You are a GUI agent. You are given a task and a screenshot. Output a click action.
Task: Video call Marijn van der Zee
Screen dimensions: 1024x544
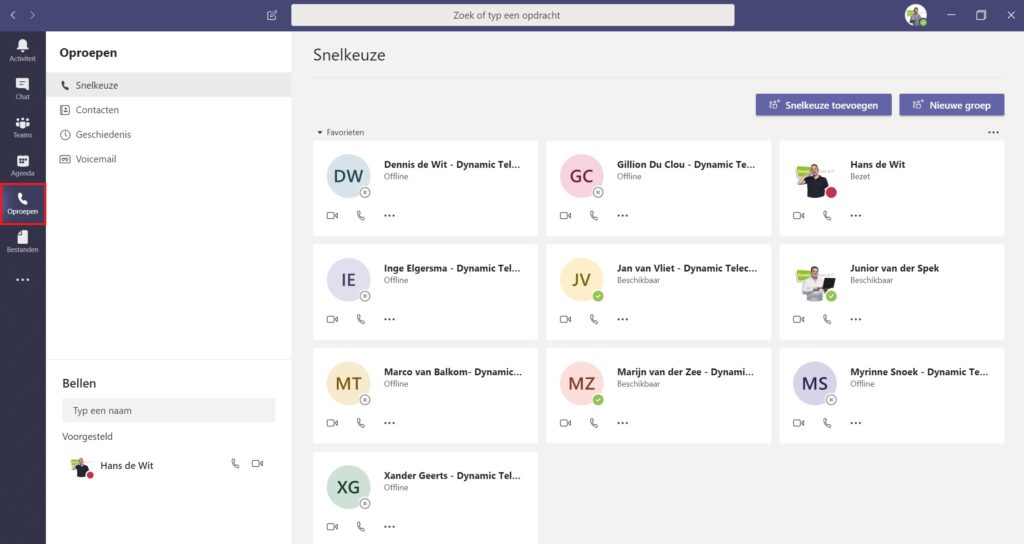click(x=566, y=423)
